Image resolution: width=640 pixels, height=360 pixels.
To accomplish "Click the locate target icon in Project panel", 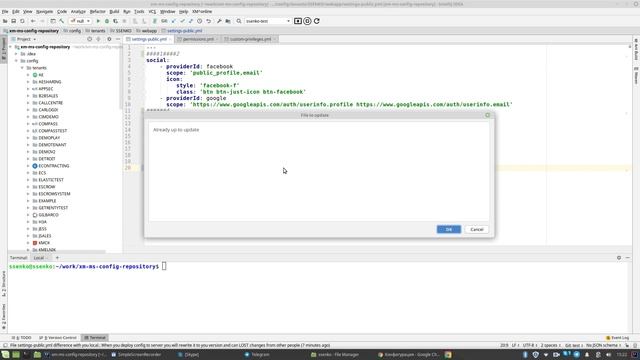I will point(89,39).
